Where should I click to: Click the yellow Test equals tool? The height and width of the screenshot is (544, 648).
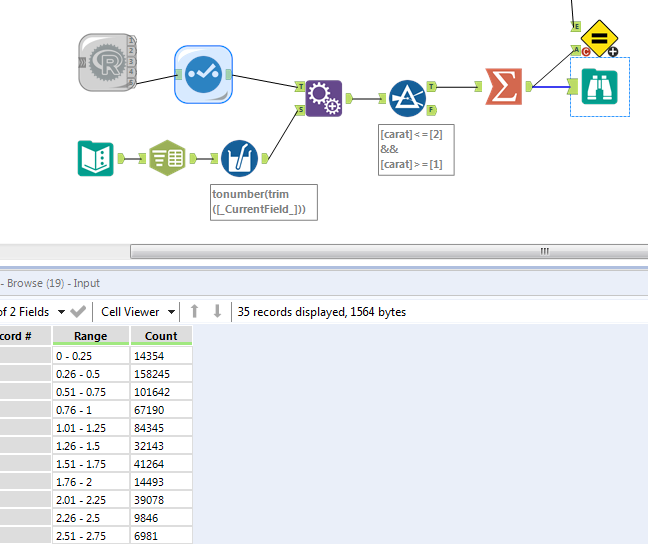tap(599, 38)
